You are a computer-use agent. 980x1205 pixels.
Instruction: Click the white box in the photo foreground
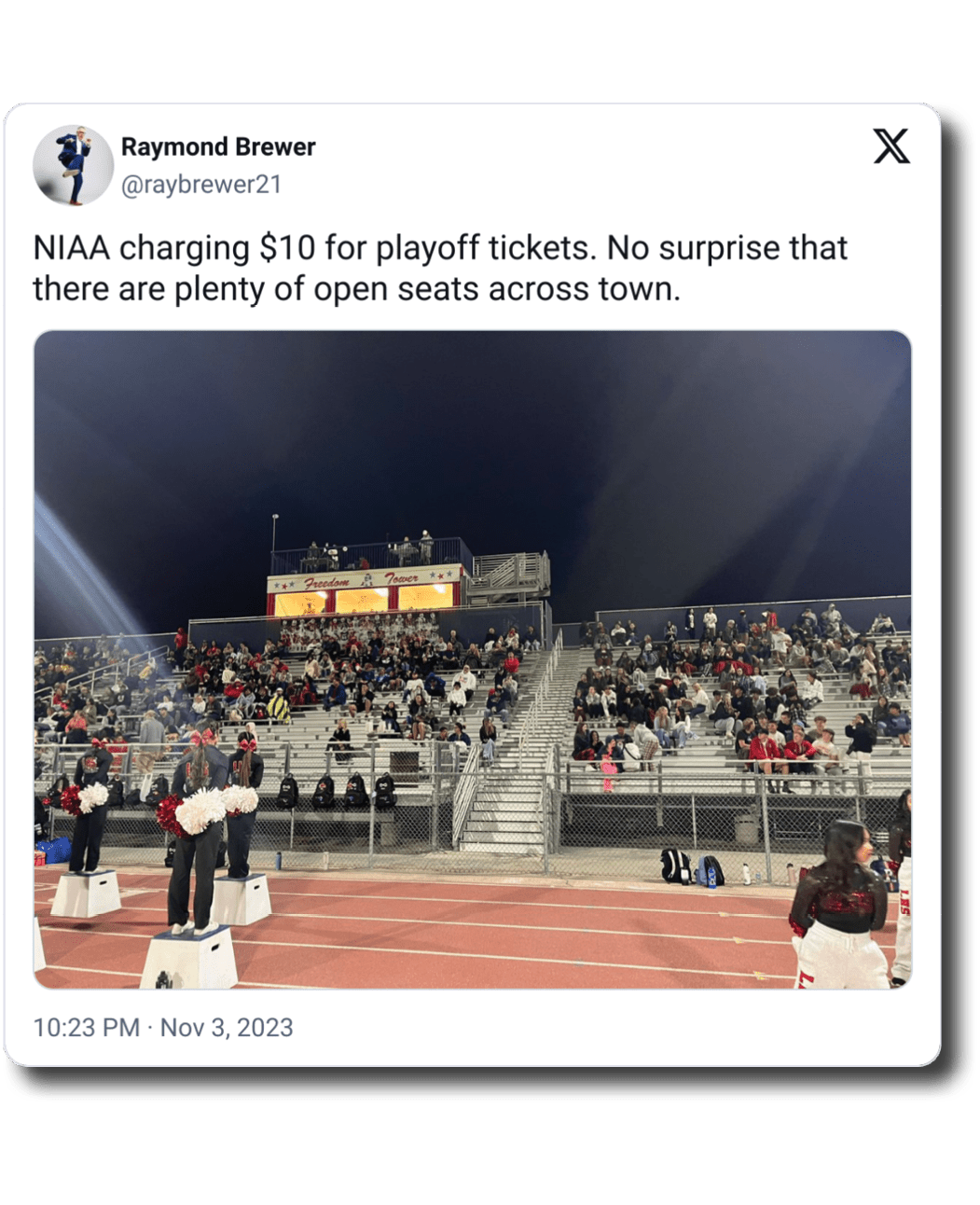[x=190, y=958]
